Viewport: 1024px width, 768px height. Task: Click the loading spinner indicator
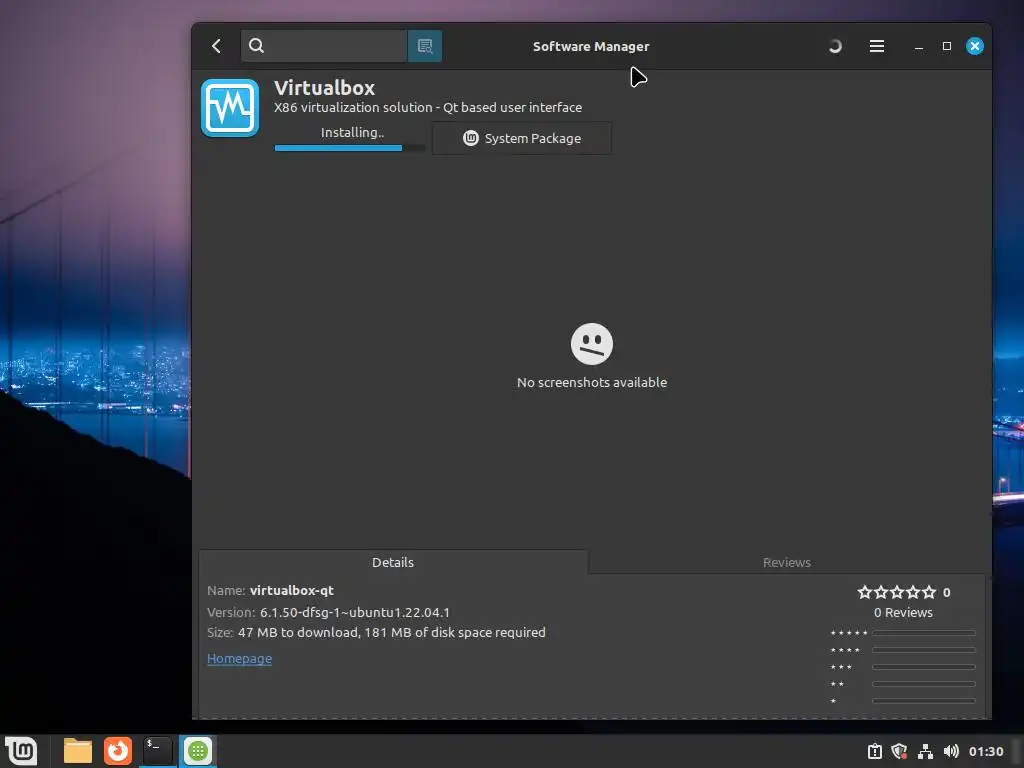(x=835, y=46)
